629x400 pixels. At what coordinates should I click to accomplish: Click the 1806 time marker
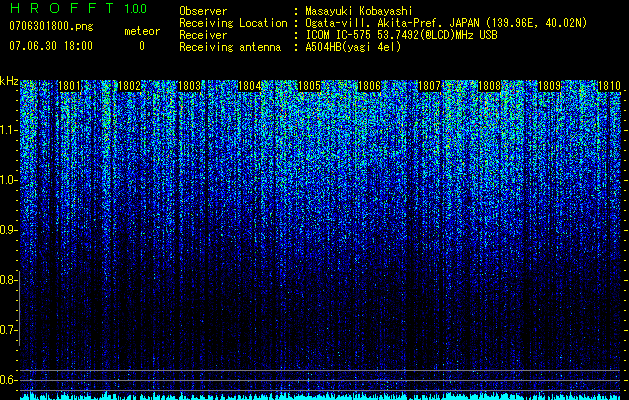[369, 86]
